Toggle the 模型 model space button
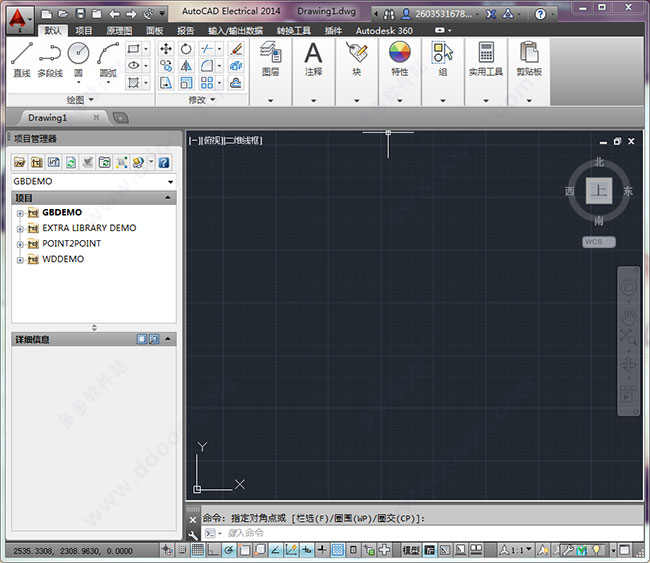Viewport: 650px width, 563px height. (411, 550)
